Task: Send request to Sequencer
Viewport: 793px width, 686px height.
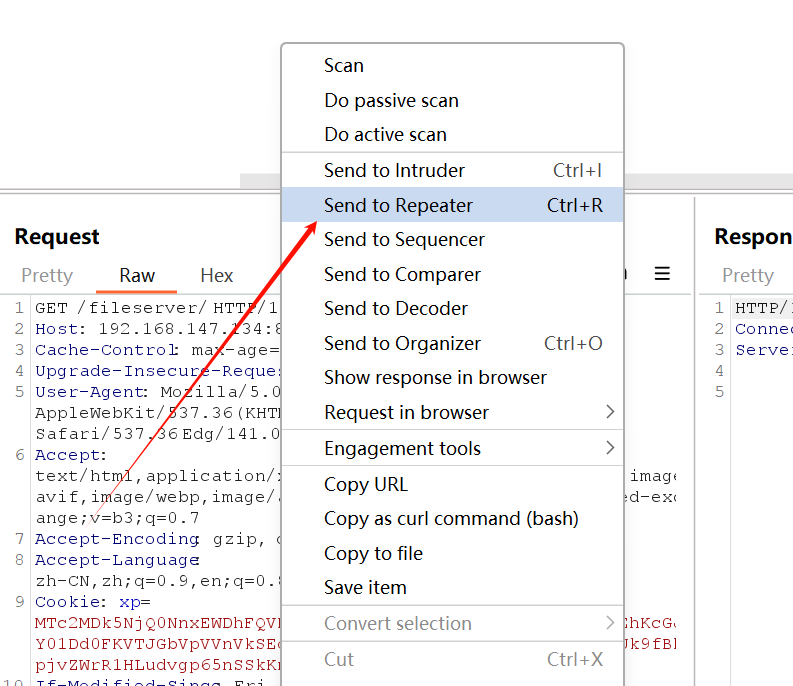Action: pyautogui.click(x=404, y=240)
